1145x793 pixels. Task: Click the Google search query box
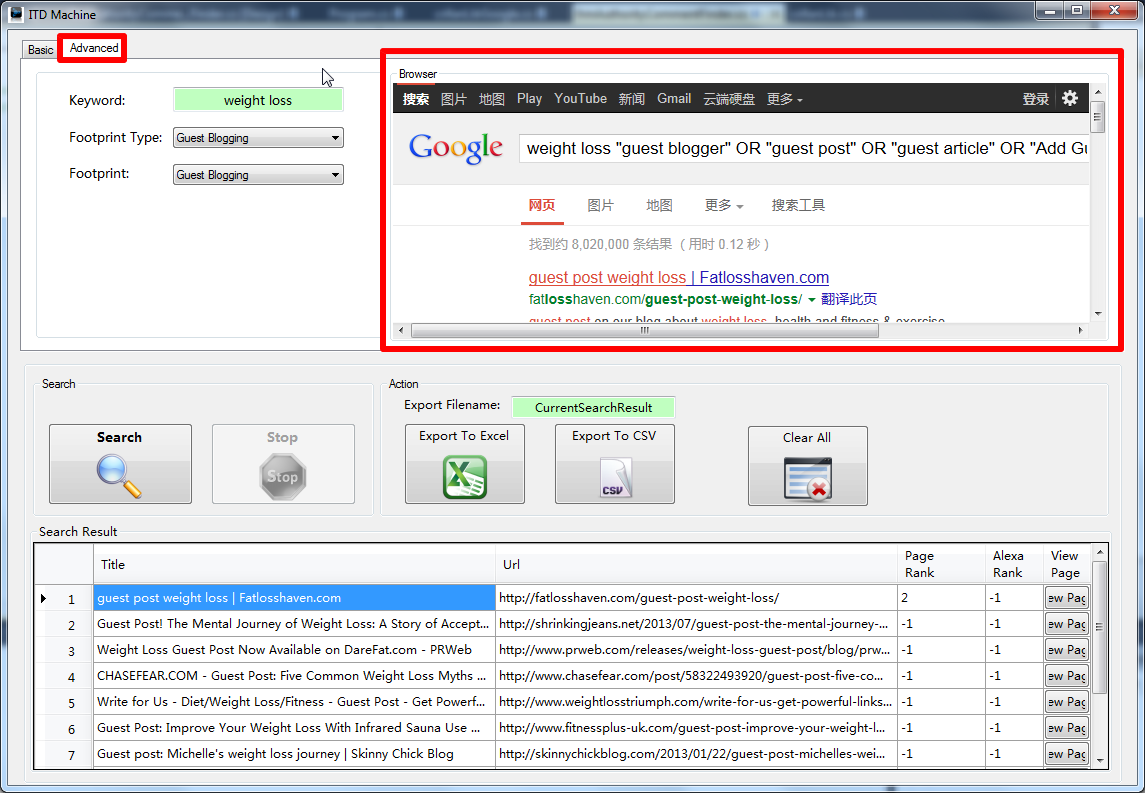(x=803, y=148)
